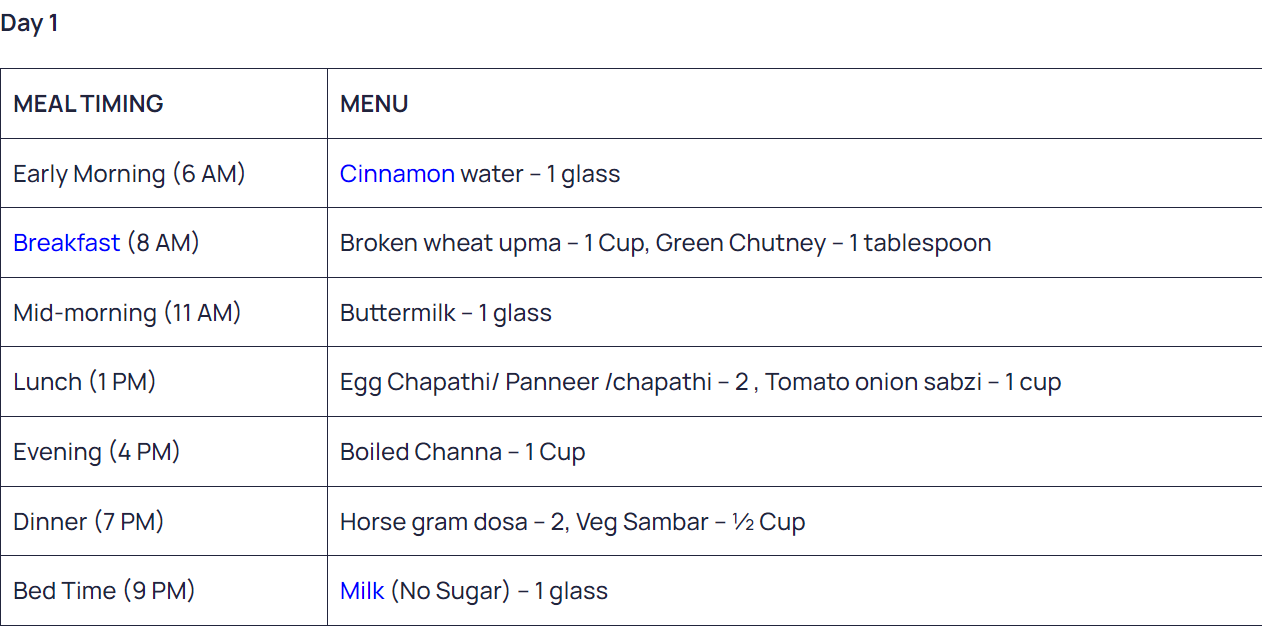Open the Milk link
The width and height of the screenshot is (1262, 635).
click(x=362, y=591)
